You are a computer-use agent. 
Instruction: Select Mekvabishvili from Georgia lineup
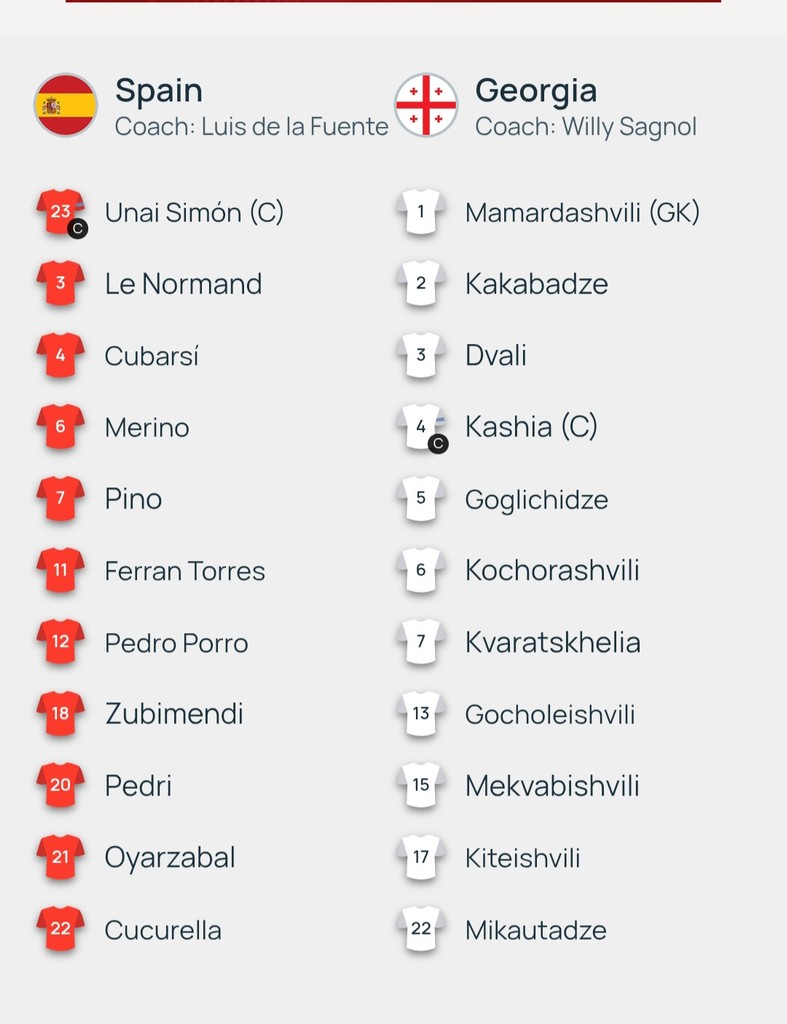(552, 786)
